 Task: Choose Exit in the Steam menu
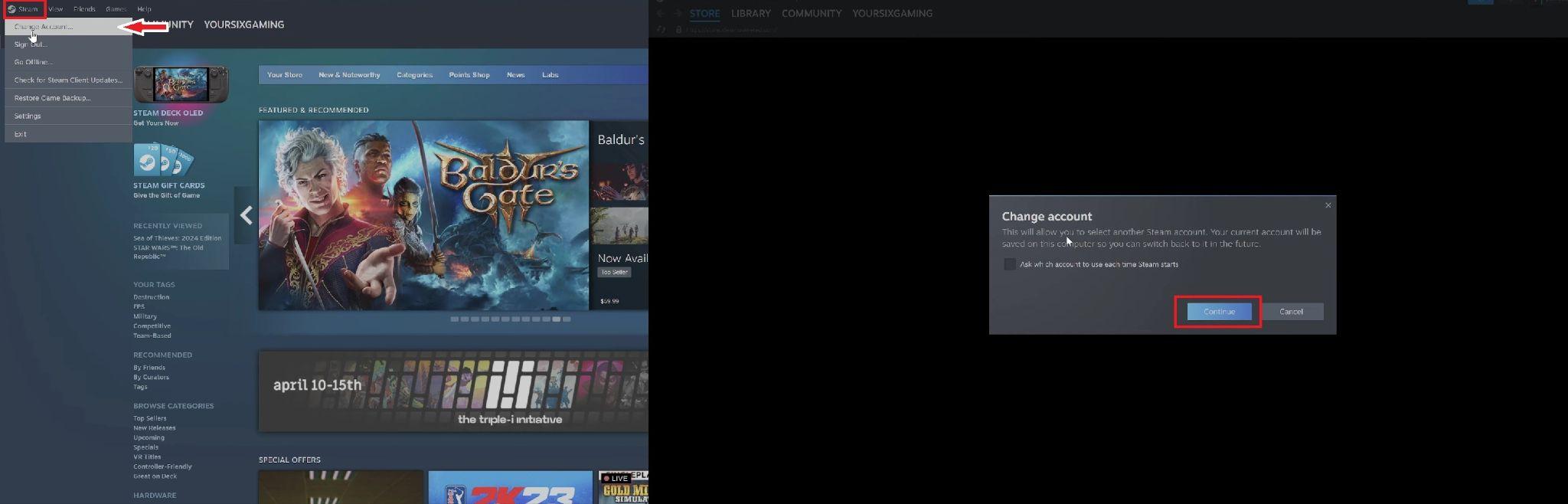[68, 134]
